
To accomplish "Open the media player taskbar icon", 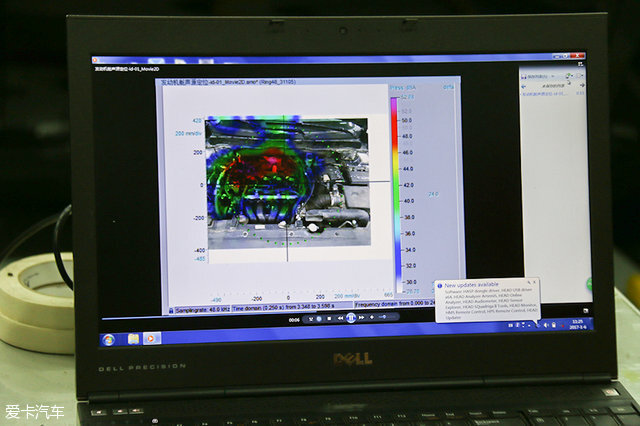I will click(152, 338).
